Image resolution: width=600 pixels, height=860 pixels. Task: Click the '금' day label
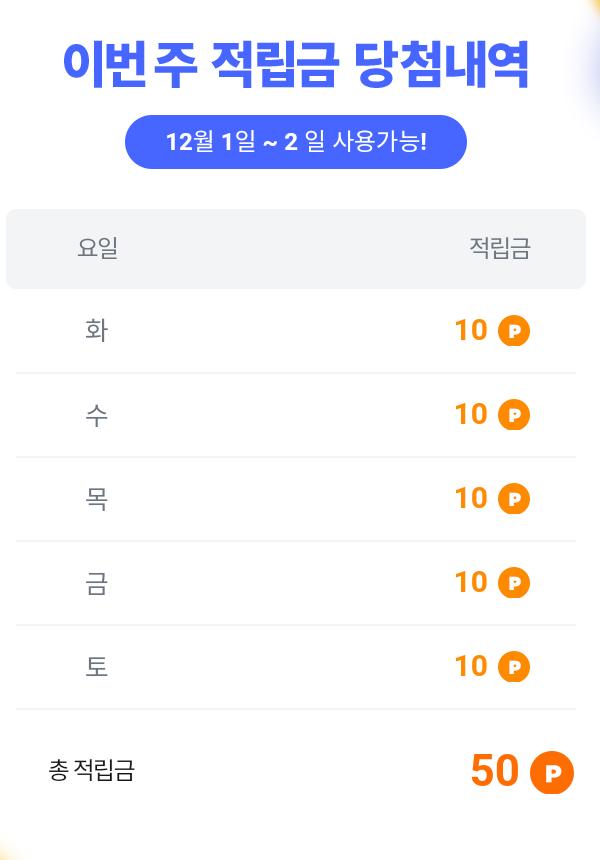(x=97, y=582)
